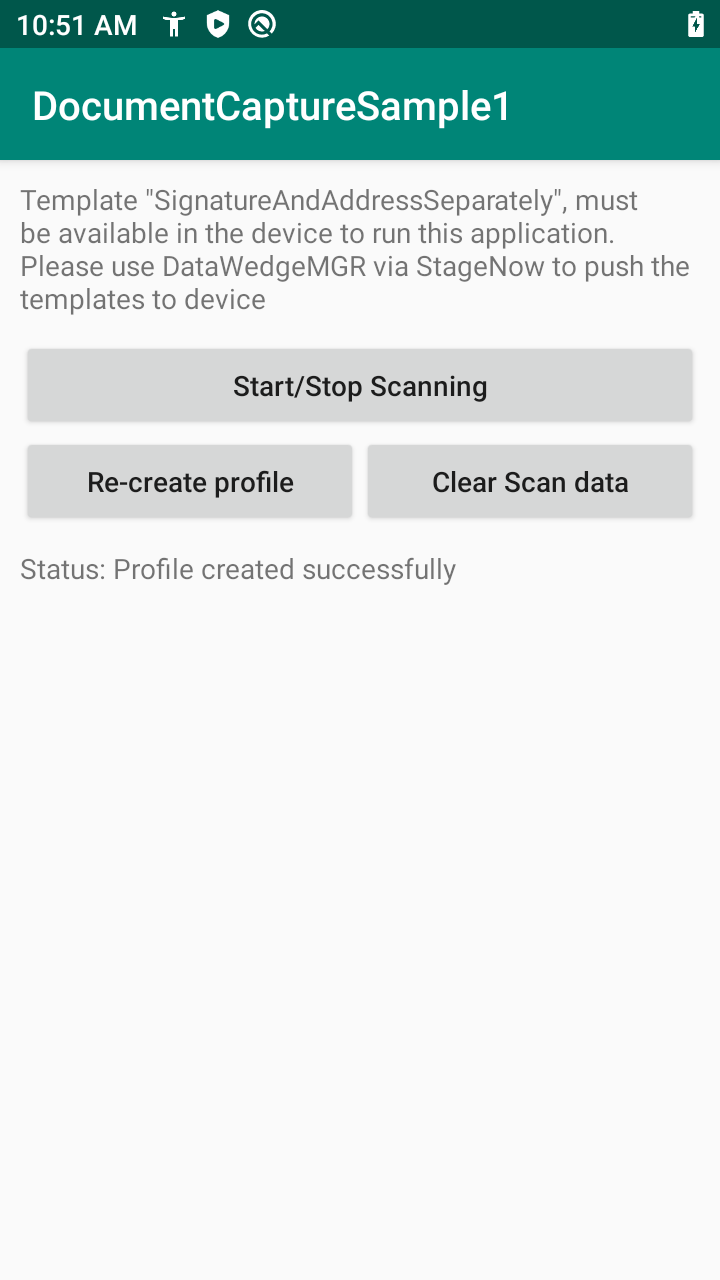Tap the circular notification icon in status bar
The height and width of the screenshot is (1280, 720).
pyautogui.click(x=262, y=24)
